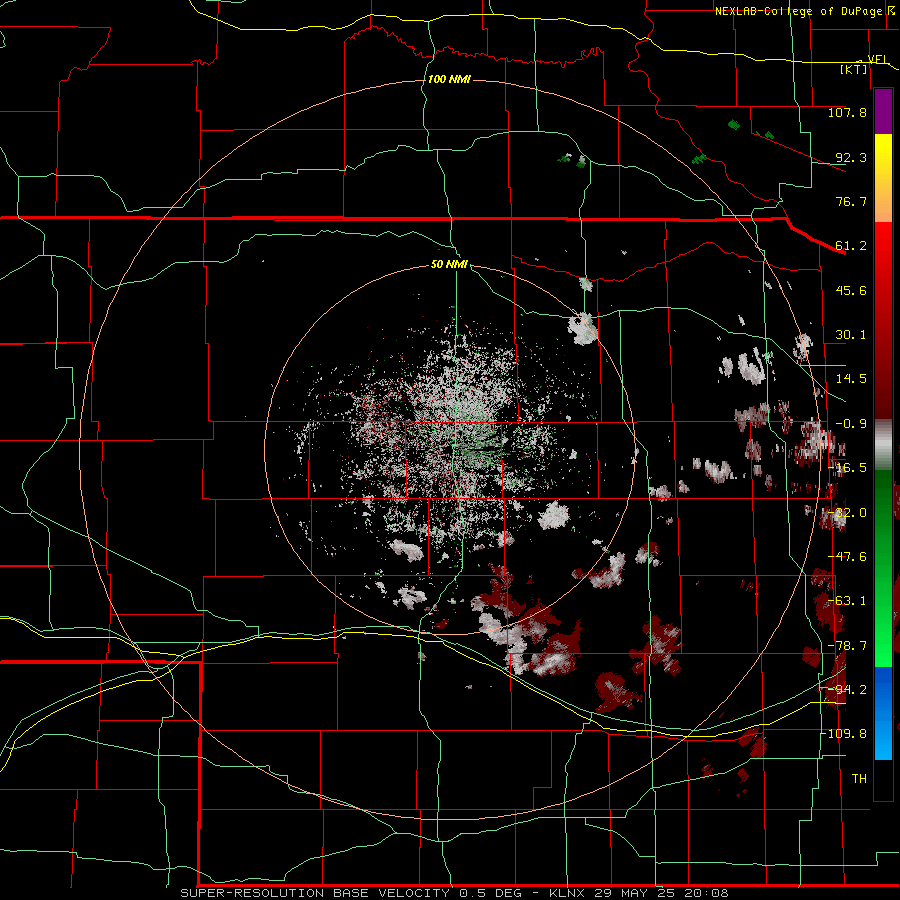Click the "100 NMI" range ring label
Viewport: 900px width, 900px height.
coord(449,79)
